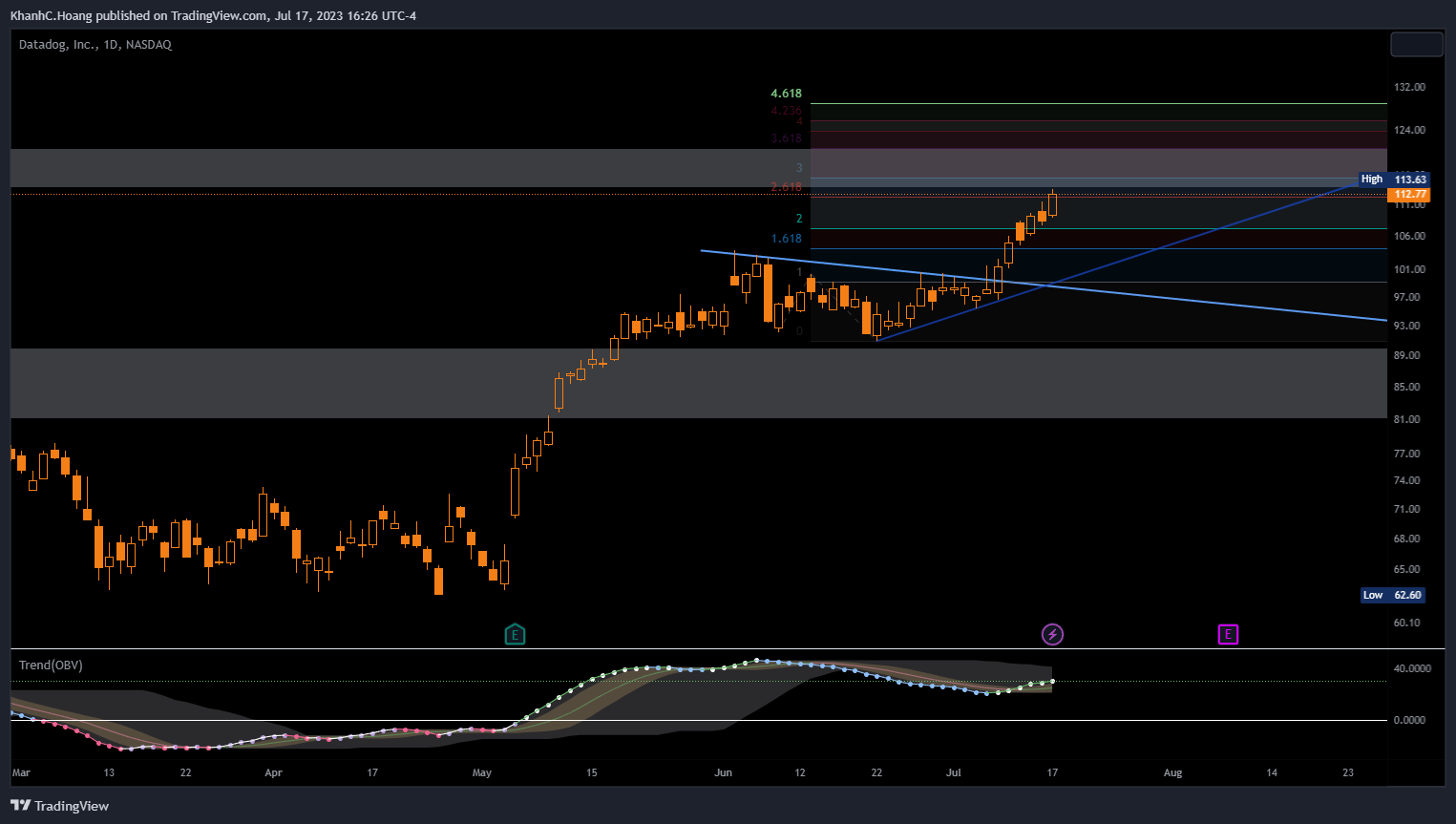Click the 15 date on time axis
This screenshot has height=824, width=1456.
tap(592, 772)
